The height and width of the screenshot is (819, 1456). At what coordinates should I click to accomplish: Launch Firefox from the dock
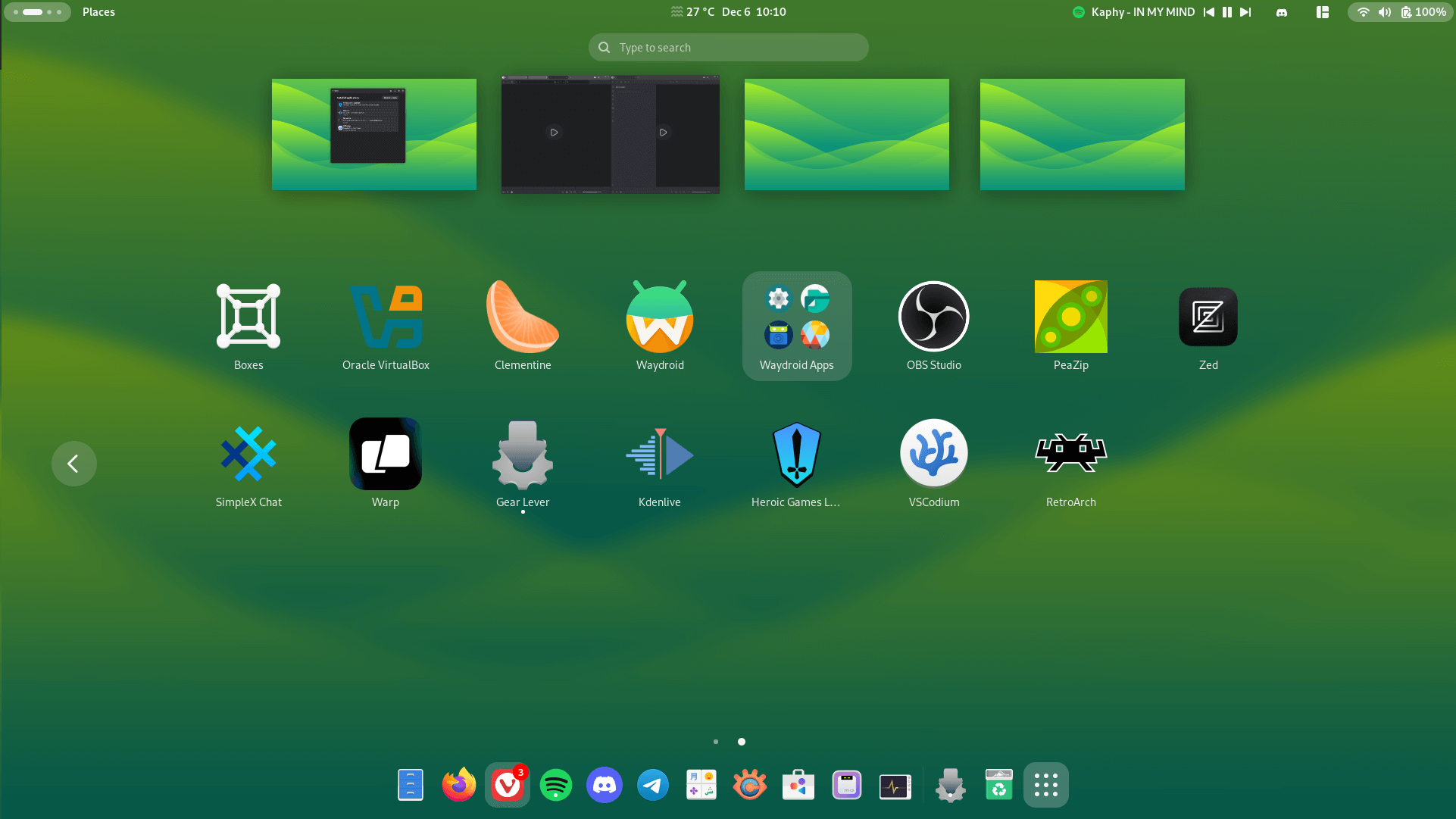point(458,785)
